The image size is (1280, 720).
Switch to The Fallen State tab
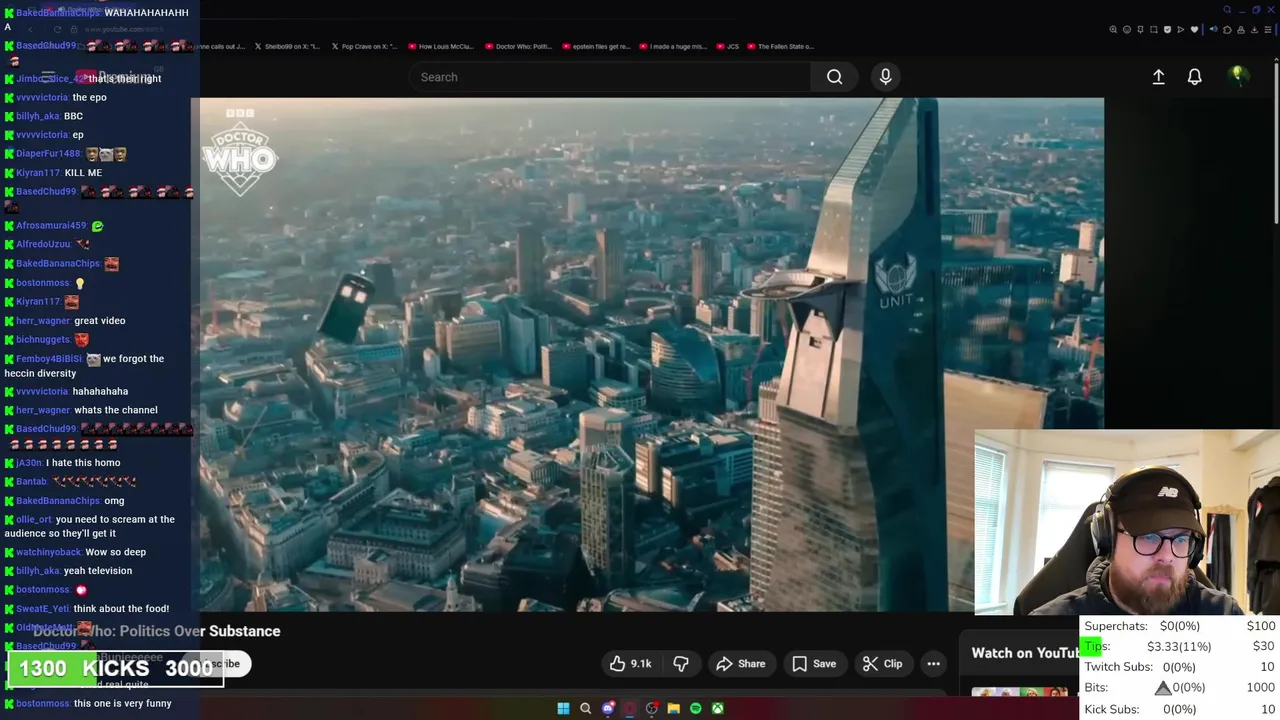click(x=781, y=46)
